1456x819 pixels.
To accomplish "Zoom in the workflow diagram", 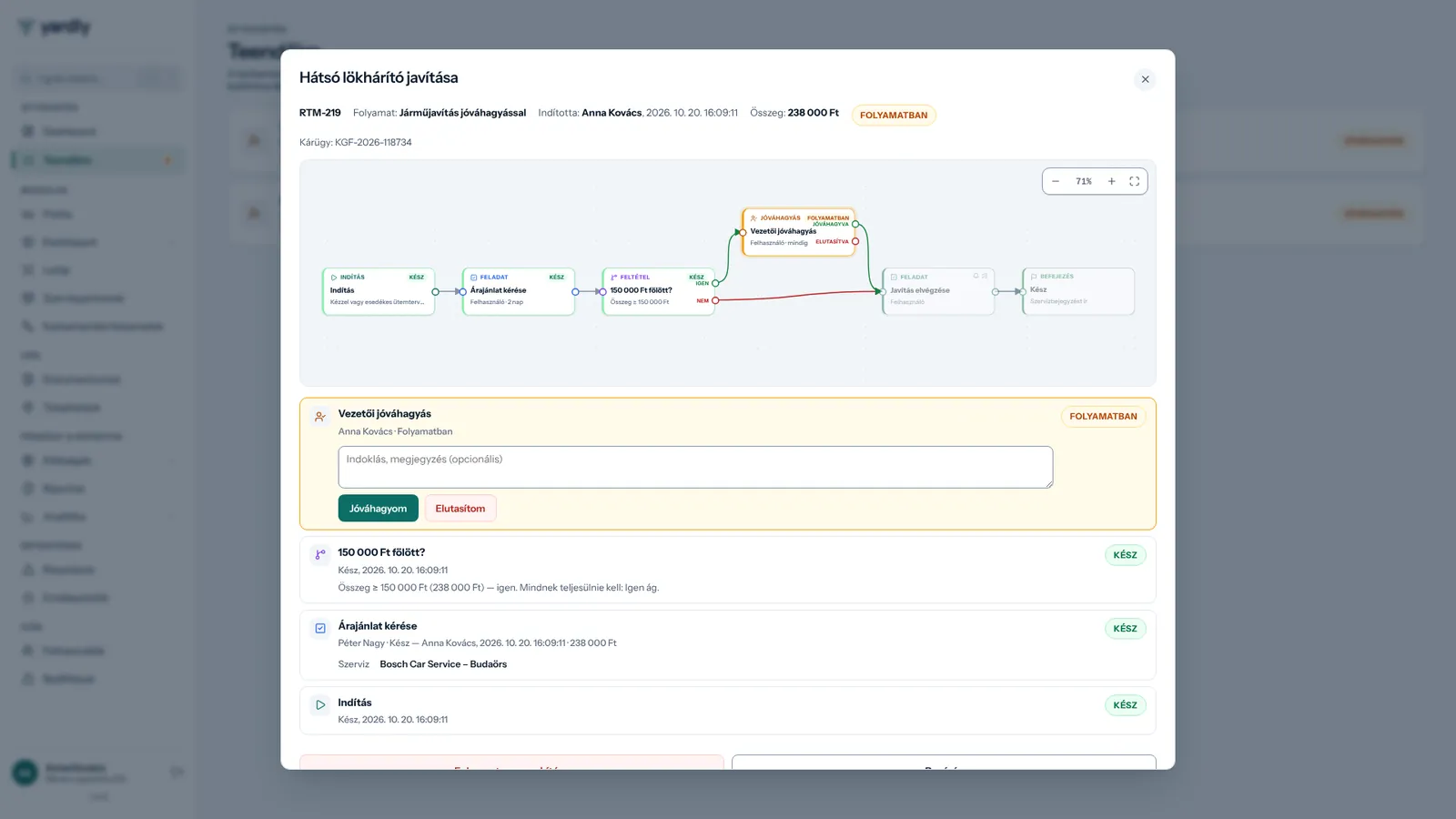I will [1111, 181].
